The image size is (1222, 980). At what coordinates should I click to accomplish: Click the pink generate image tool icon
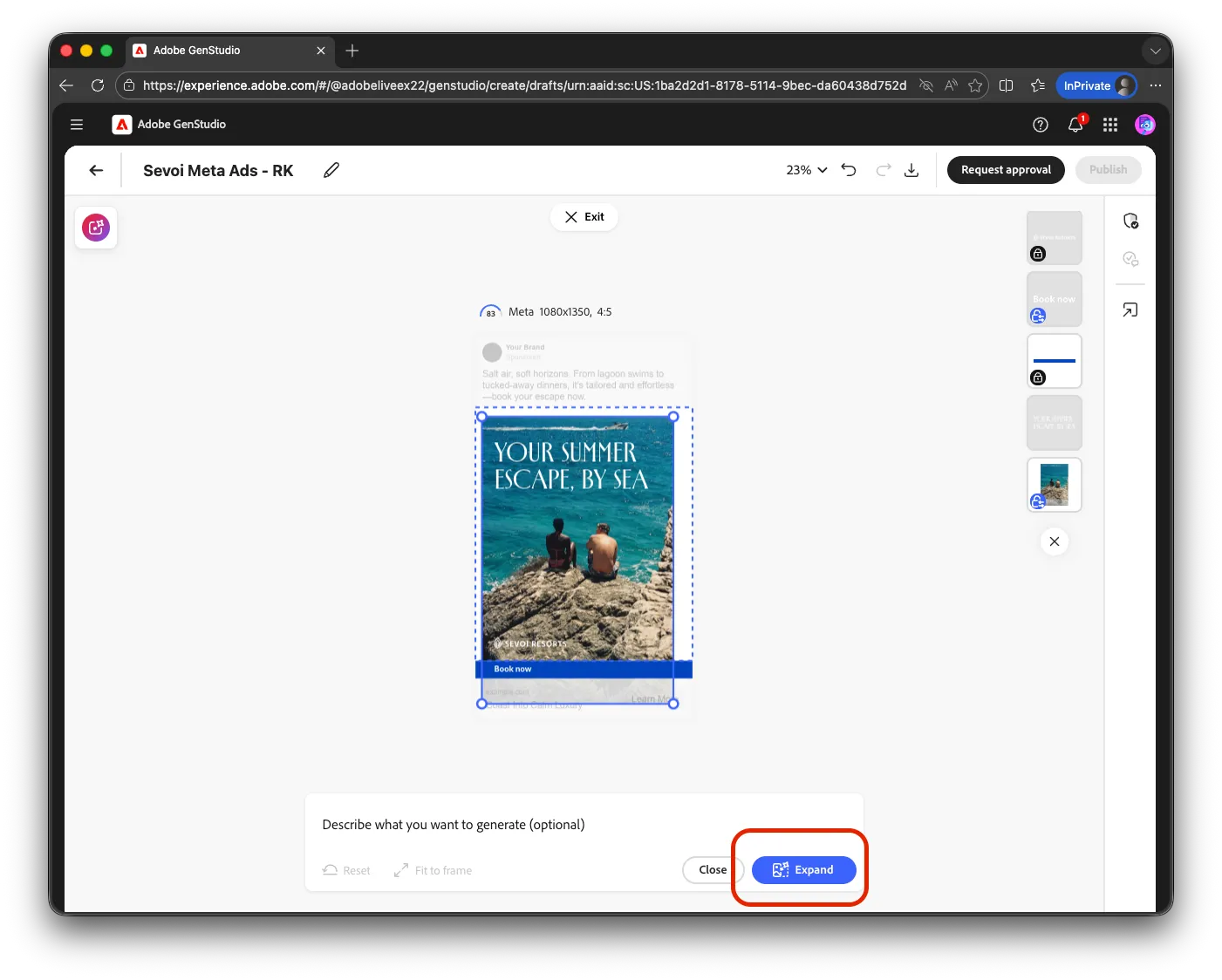click(96, 228)
